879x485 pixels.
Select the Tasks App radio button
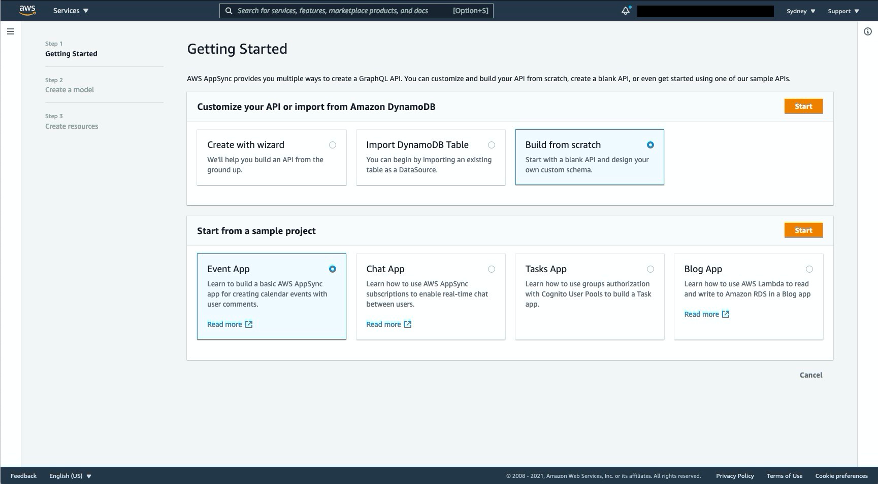click(x=650, y=269)
